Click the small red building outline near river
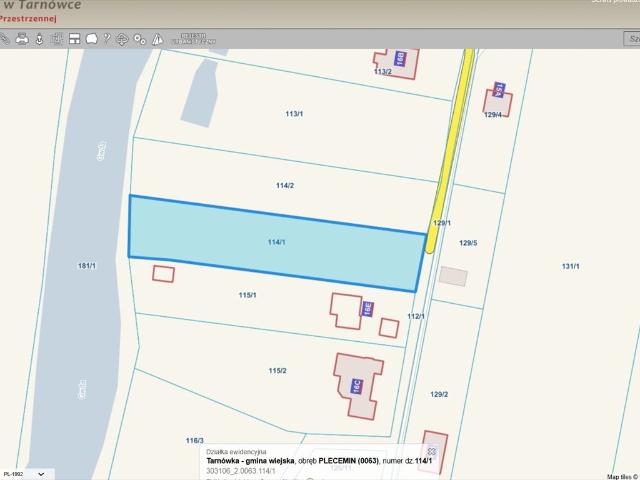 click(x=163, y=274)
